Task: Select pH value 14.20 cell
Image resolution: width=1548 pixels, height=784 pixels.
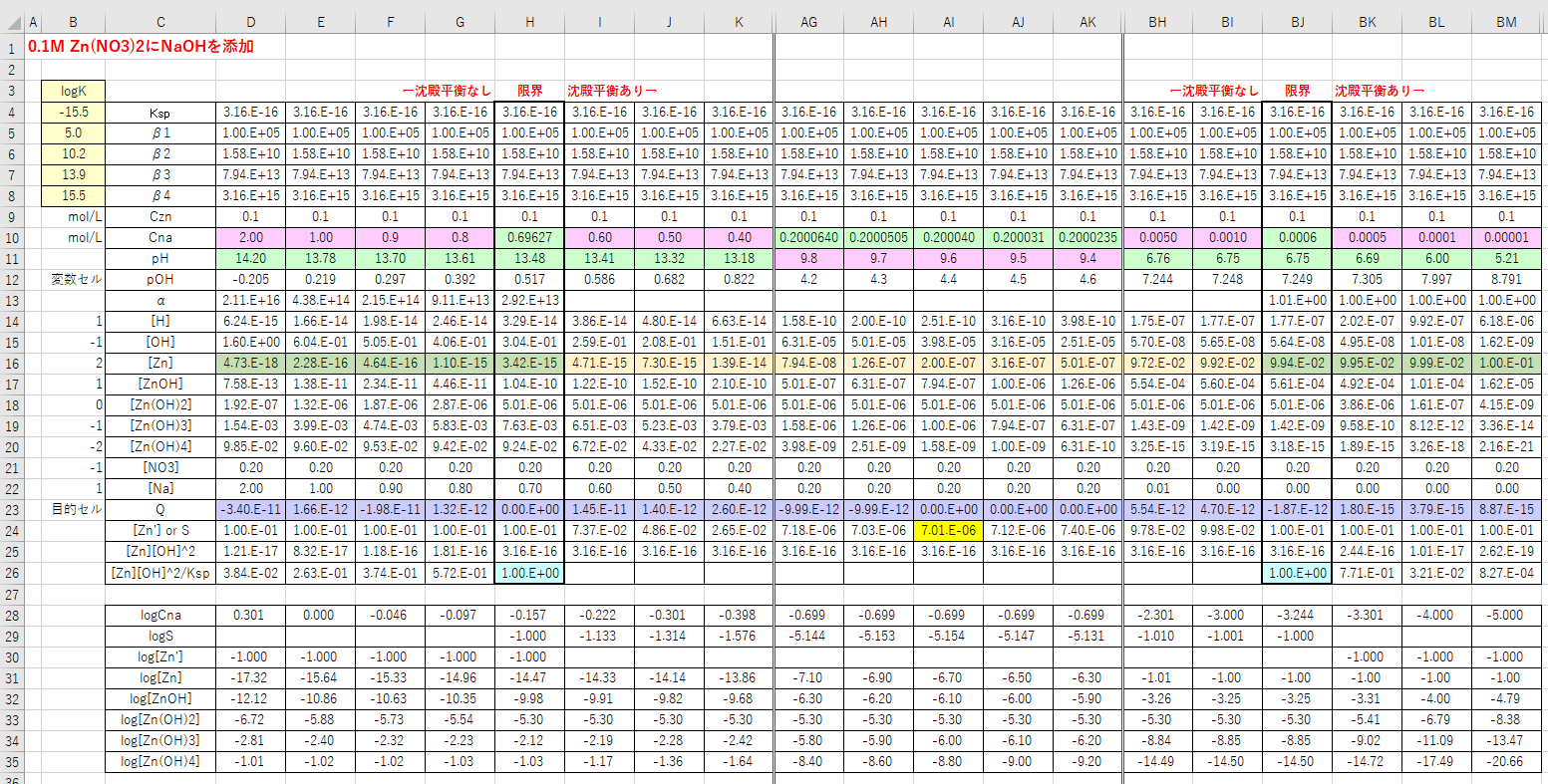Action: click(250, 258)
